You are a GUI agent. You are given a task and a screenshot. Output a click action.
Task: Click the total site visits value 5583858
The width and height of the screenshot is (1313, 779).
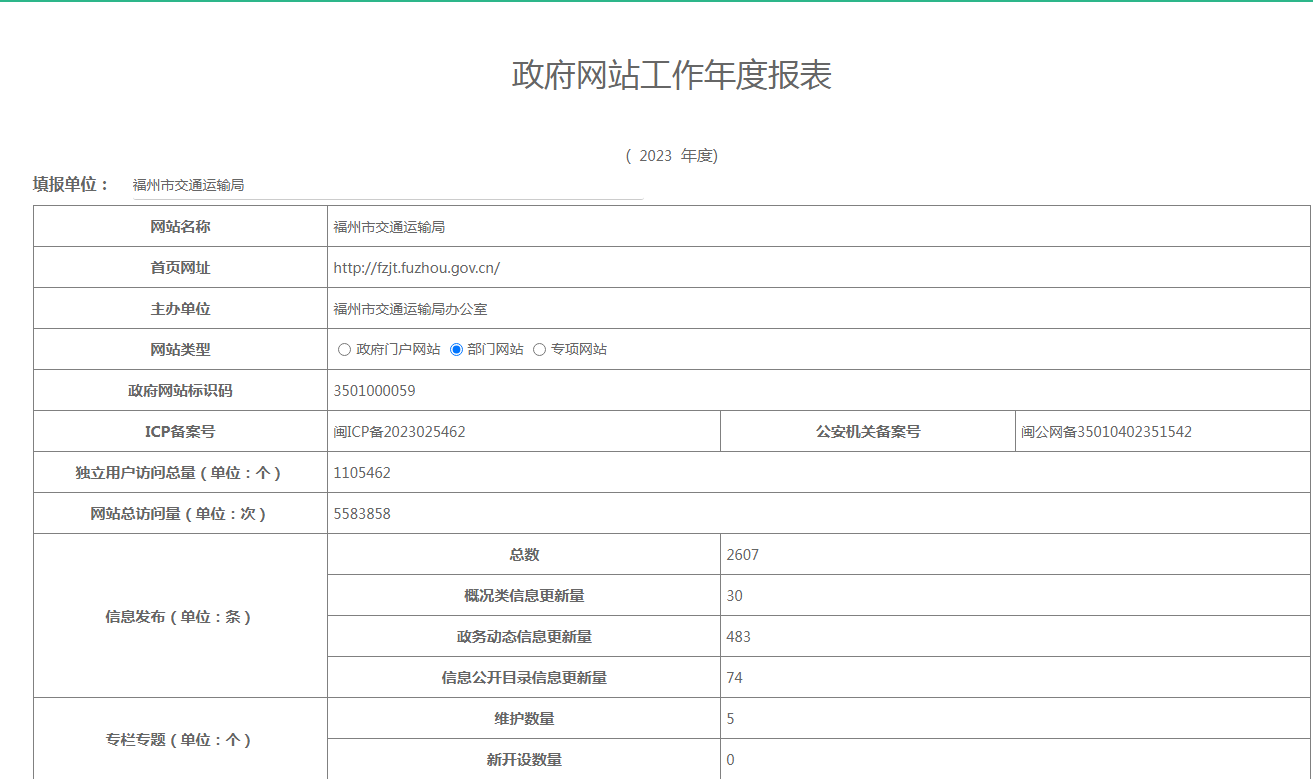click(x=362, y=514)
